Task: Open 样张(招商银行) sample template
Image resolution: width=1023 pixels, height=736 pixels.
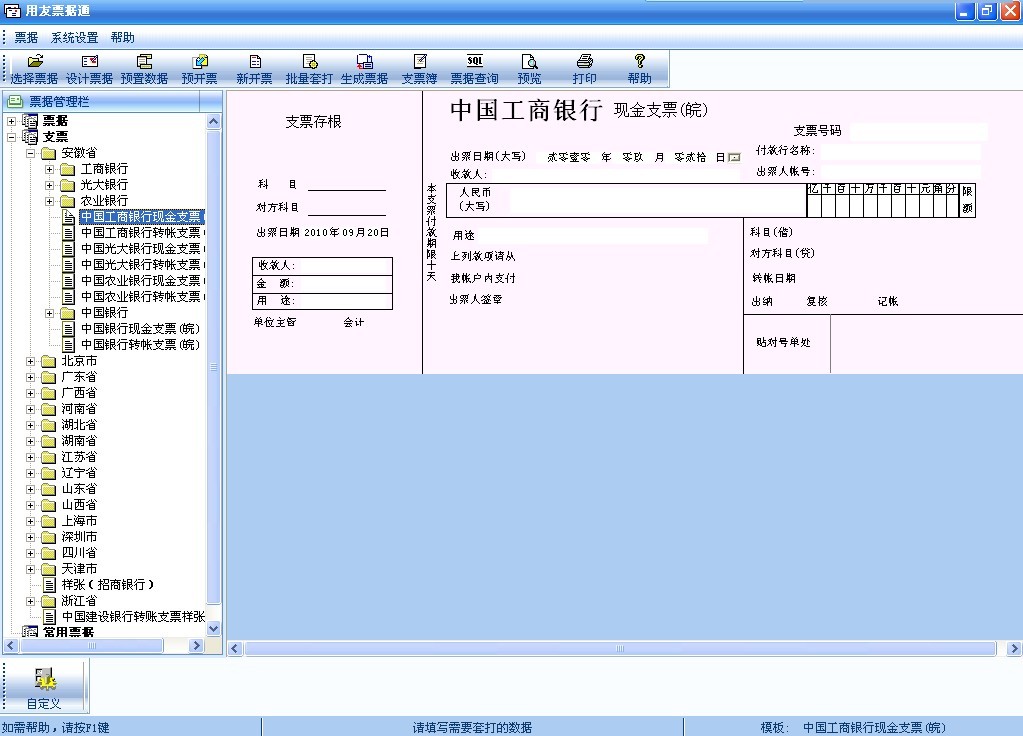Action: (107, 585)
